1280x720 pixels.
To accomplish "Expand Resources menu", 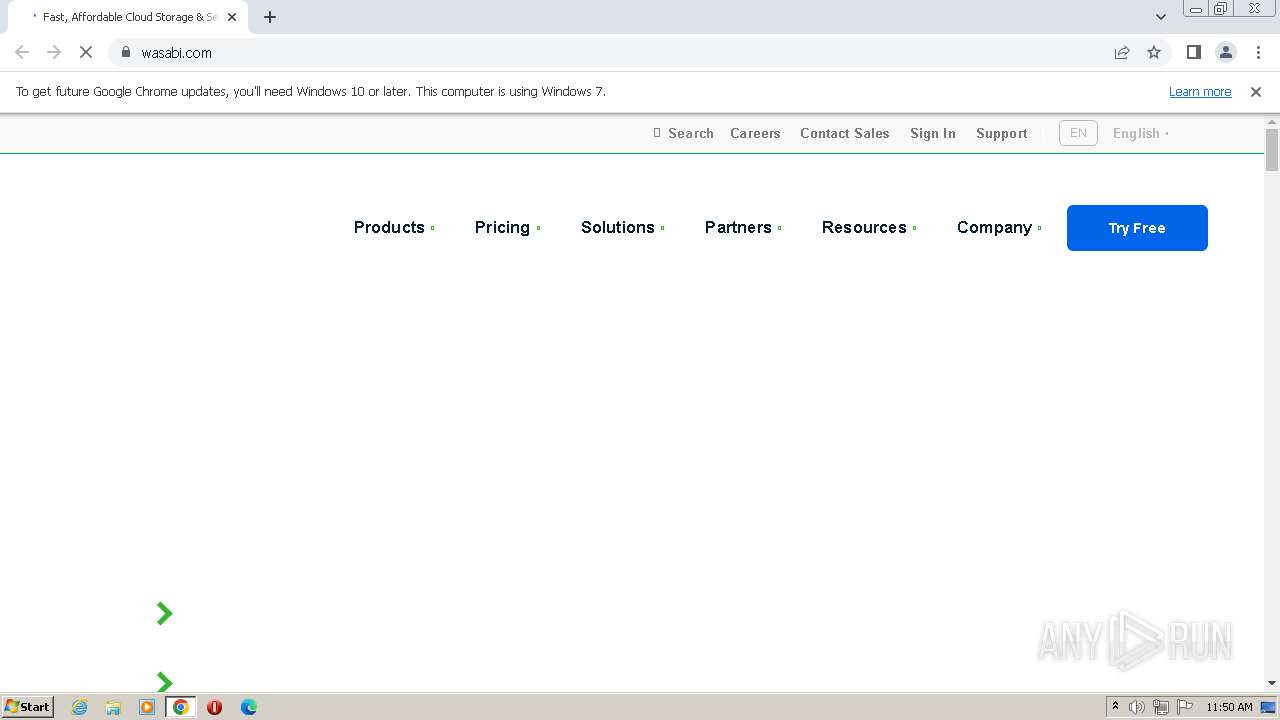I will (869, 227).
